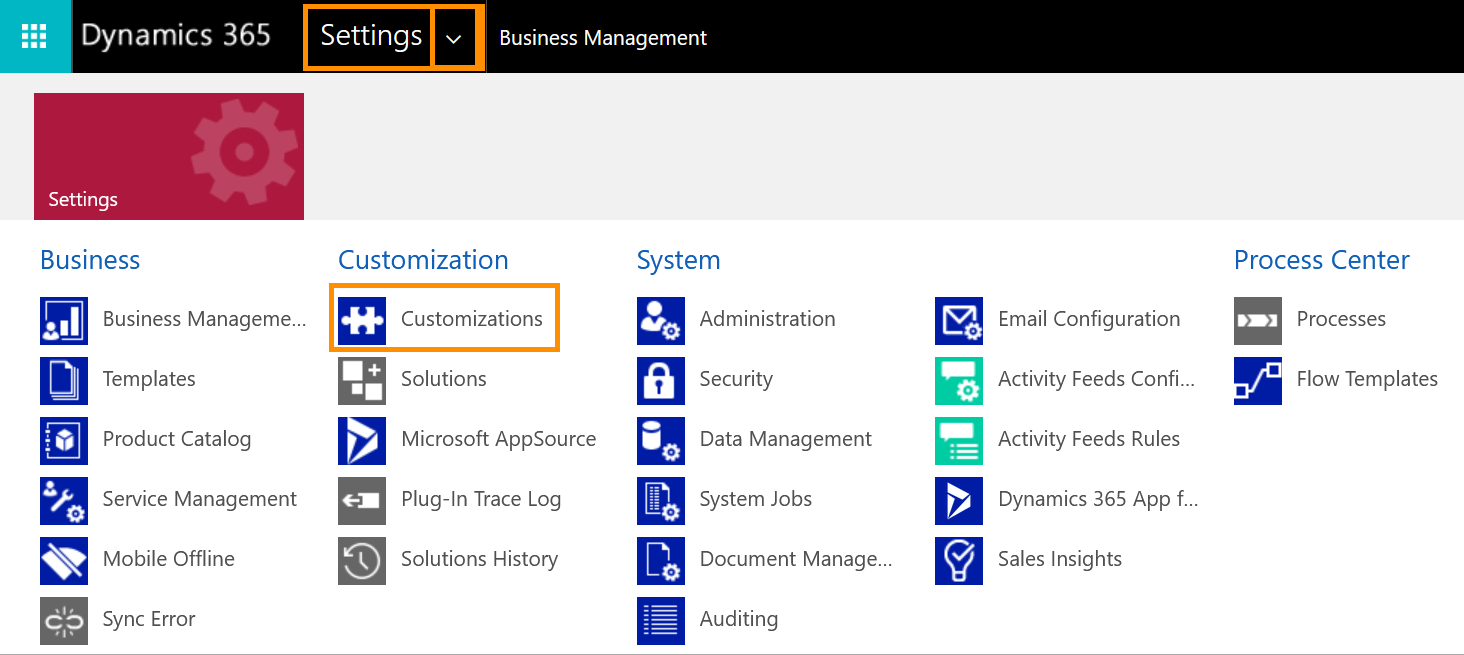This screenshot has width=1464, height=655.
Task: Open the Flow Templates icon
Action: 1258,380
